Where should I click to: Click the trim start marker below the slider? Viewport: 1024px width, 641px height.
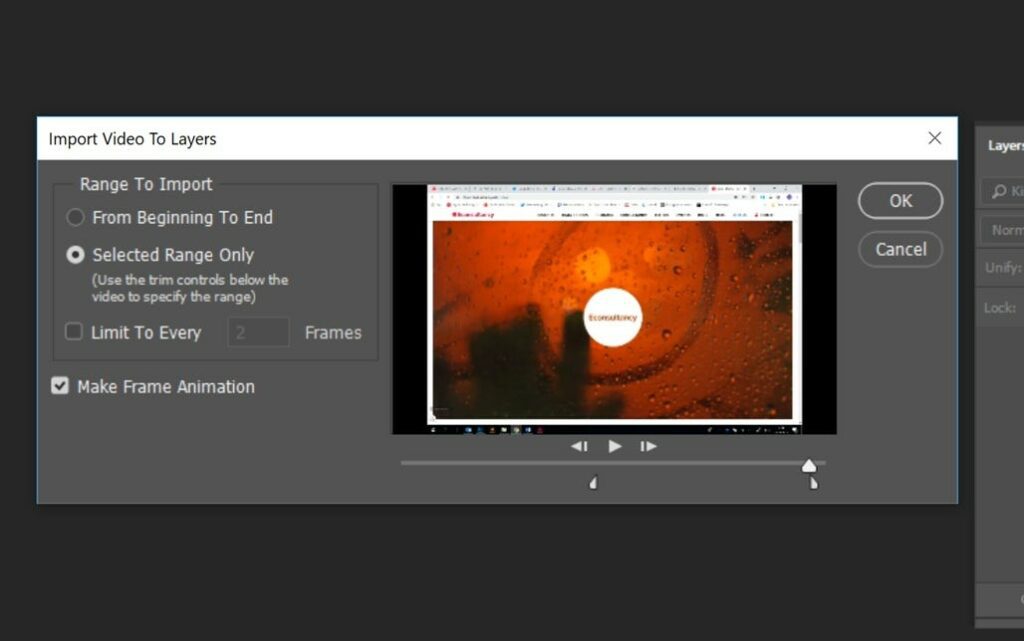click(593, 483)
